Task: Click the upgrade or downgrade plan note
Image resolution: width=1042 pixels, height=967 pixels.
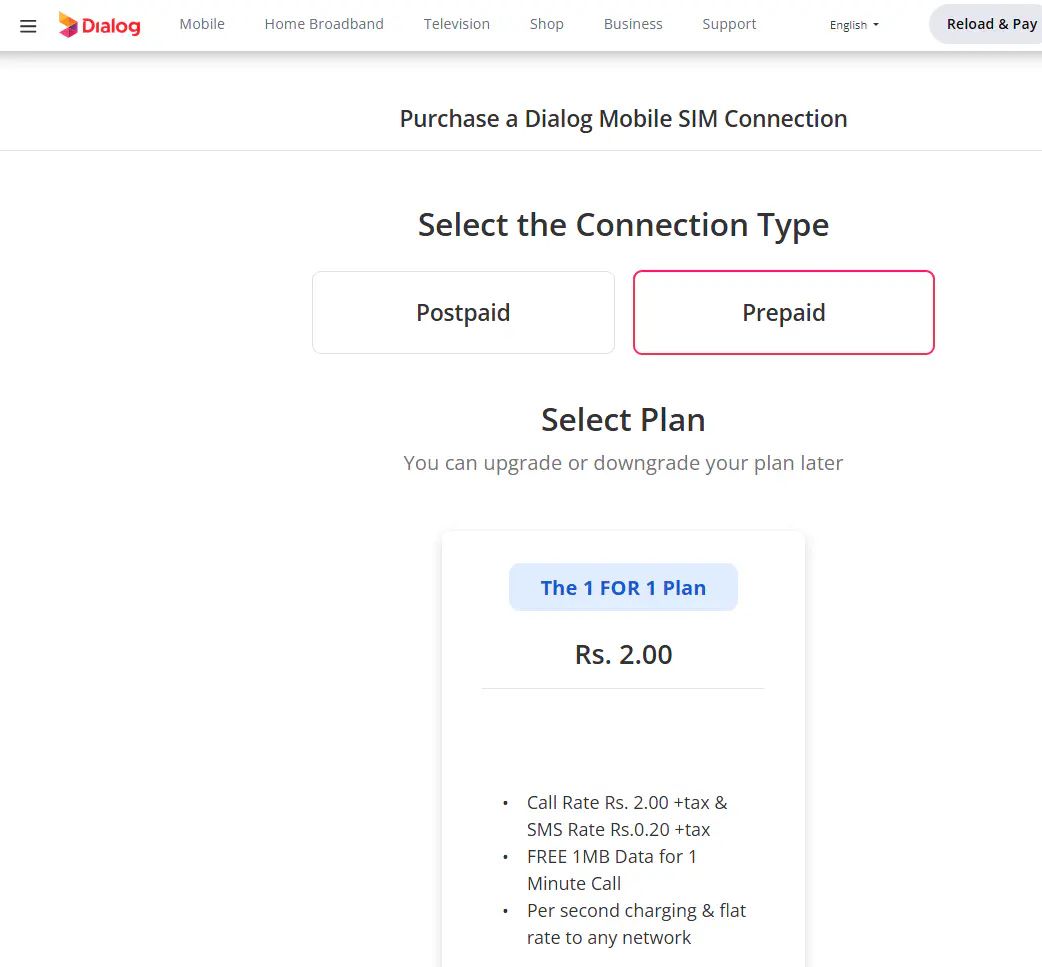Action: point(623,463)
